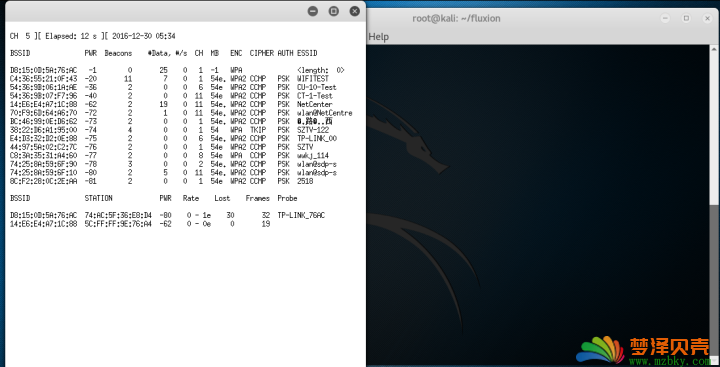The height and width of the screenshot is (367, 720).
Task: Select the CU-10-Test ESSID
Action: coord(316,87)
